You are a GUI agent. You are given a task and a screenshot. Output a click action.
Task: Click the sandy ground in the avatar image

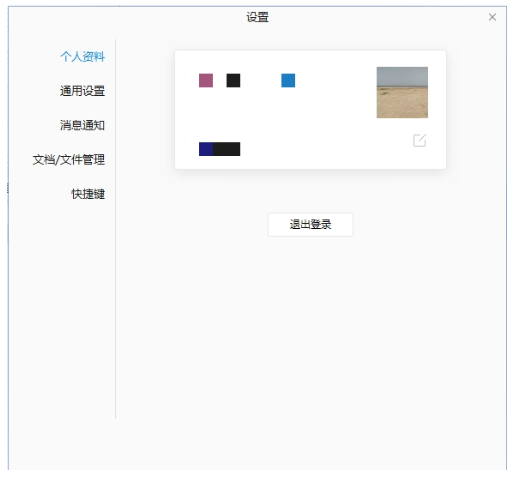tap(402, 103)
